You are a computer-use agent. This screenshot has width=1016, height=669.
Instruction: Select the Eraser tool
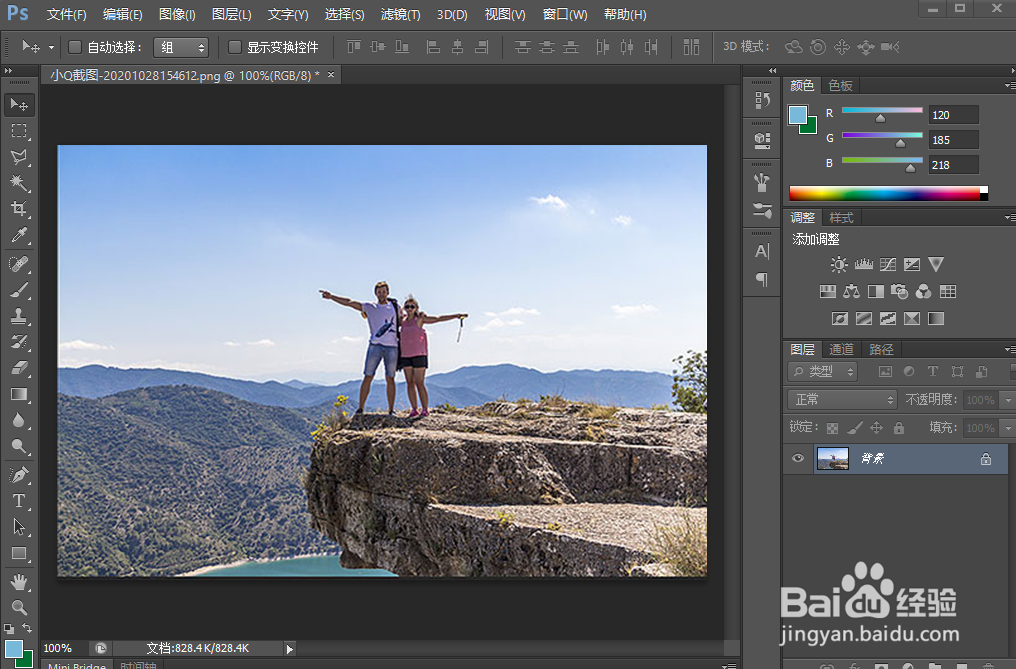(x=19, y=368)
